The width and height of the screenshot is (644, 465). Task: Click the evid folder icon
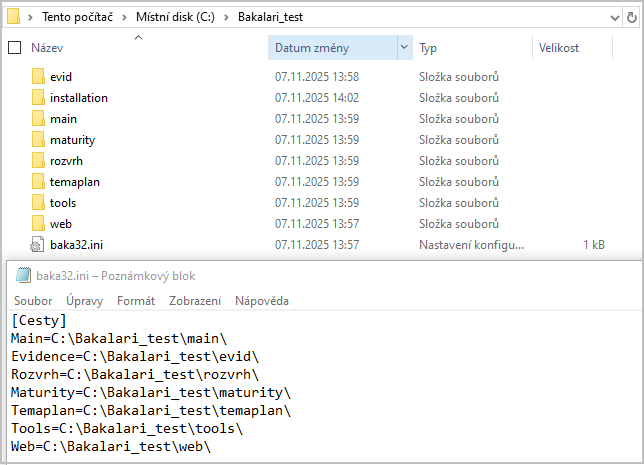(38, 77)
